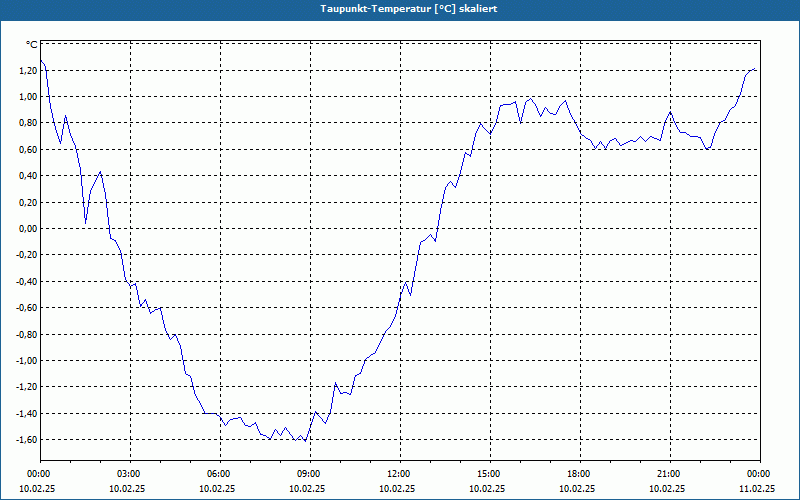800x500 pixels.
Task: Click the 12:00 time label
Action: [x=400, y=474]
